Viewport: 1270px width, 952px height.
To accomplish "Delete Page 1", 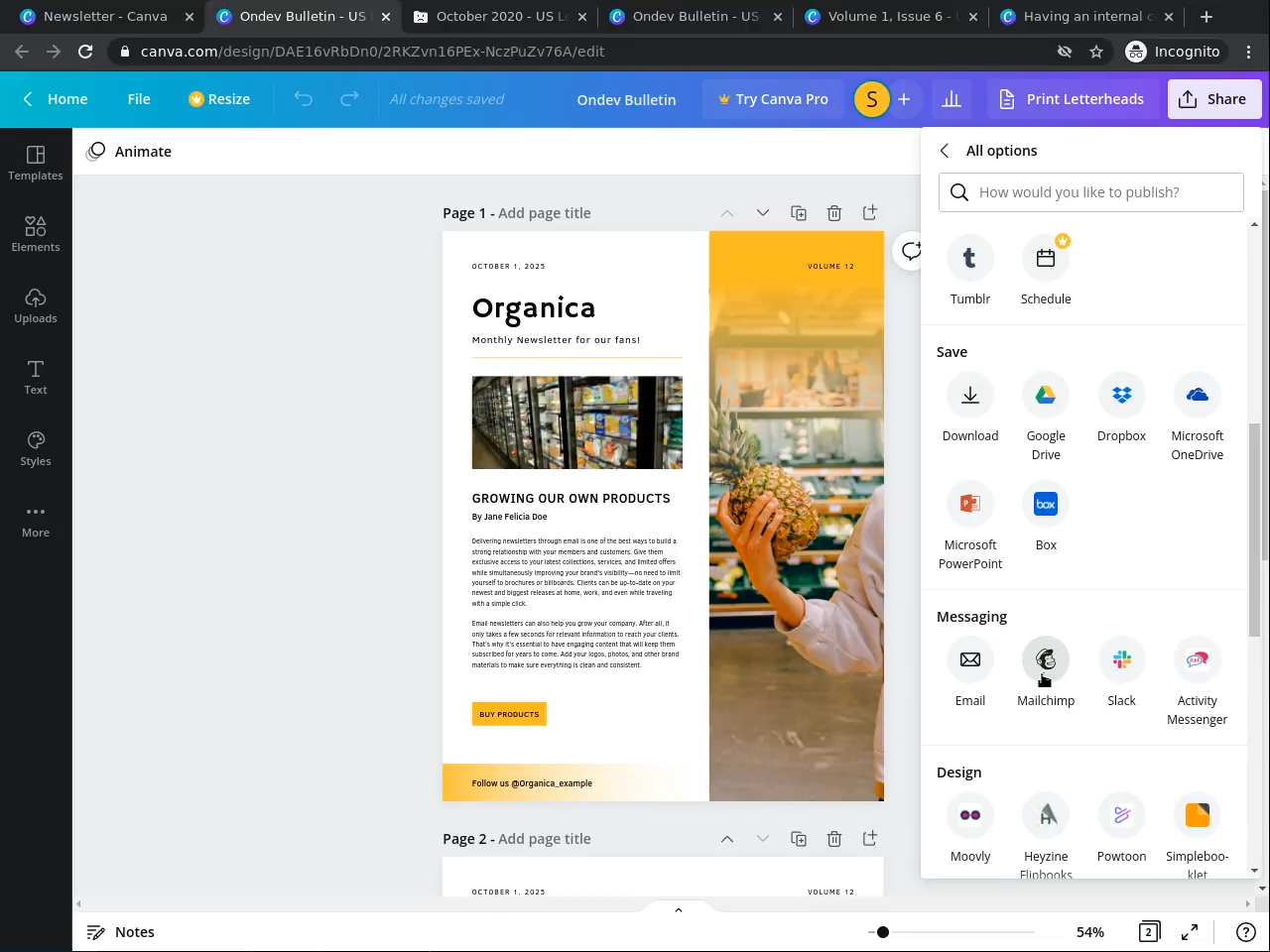I will (x=834, y=213).
